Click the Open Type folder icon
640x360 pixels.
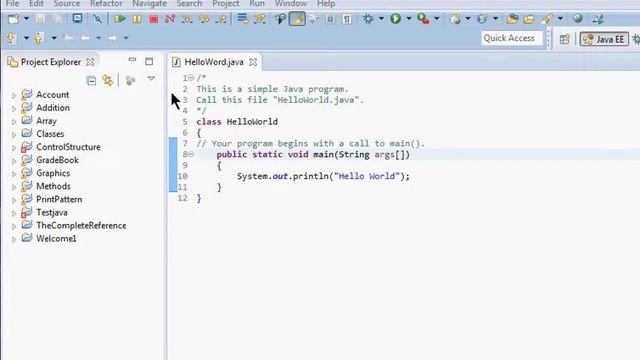click(x=512, y=19)
